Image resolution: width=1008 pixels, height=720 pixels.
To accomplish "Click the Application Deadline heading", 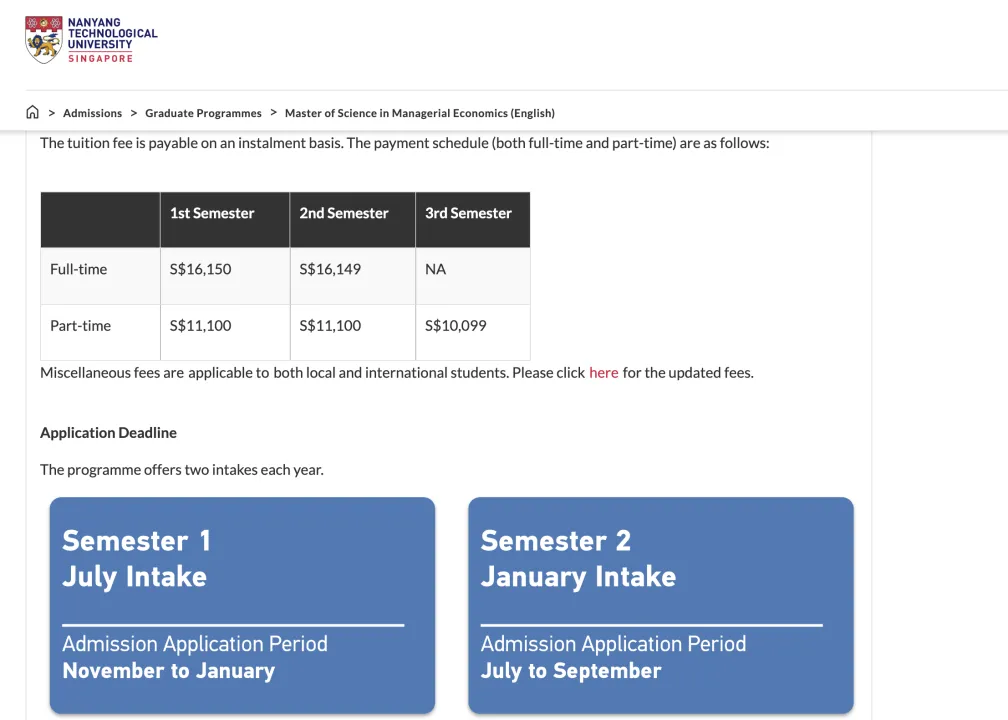I will point(108,433).
